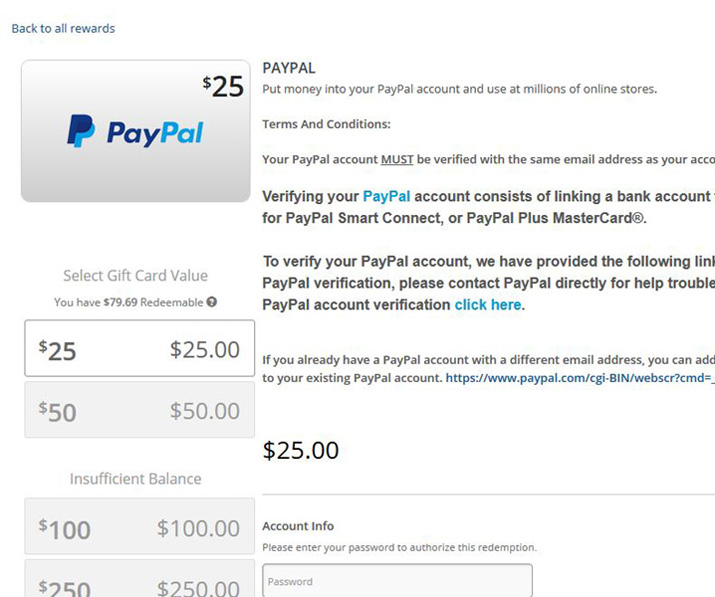
Task: Choose the $250 gift card option
Action: pos(139,585)
